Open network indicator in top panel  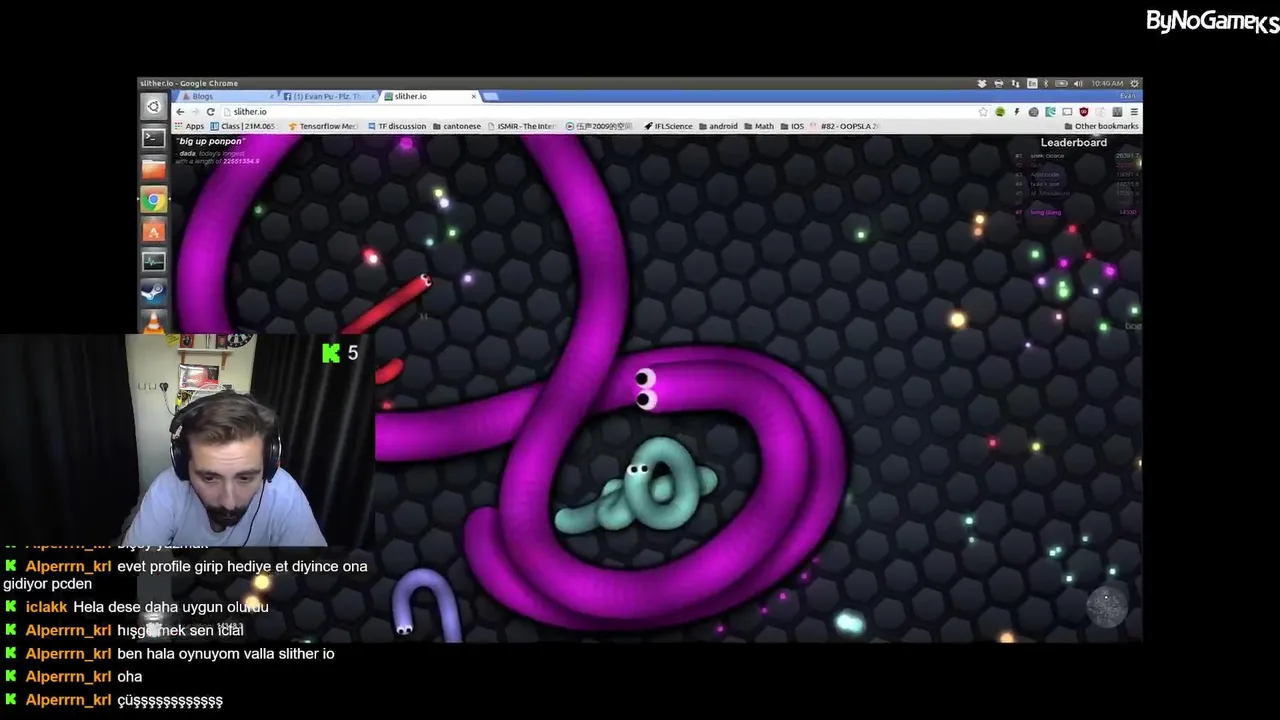coord(1015,83)
